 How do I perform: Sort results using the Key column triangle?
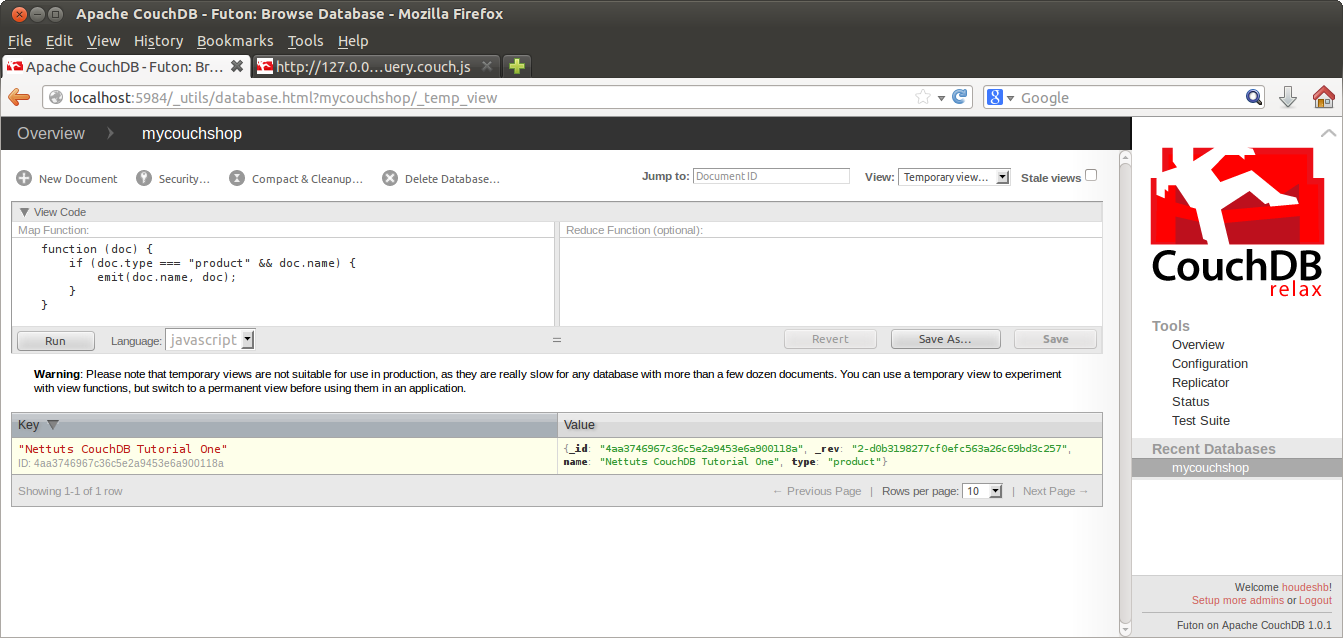[53, 425]
